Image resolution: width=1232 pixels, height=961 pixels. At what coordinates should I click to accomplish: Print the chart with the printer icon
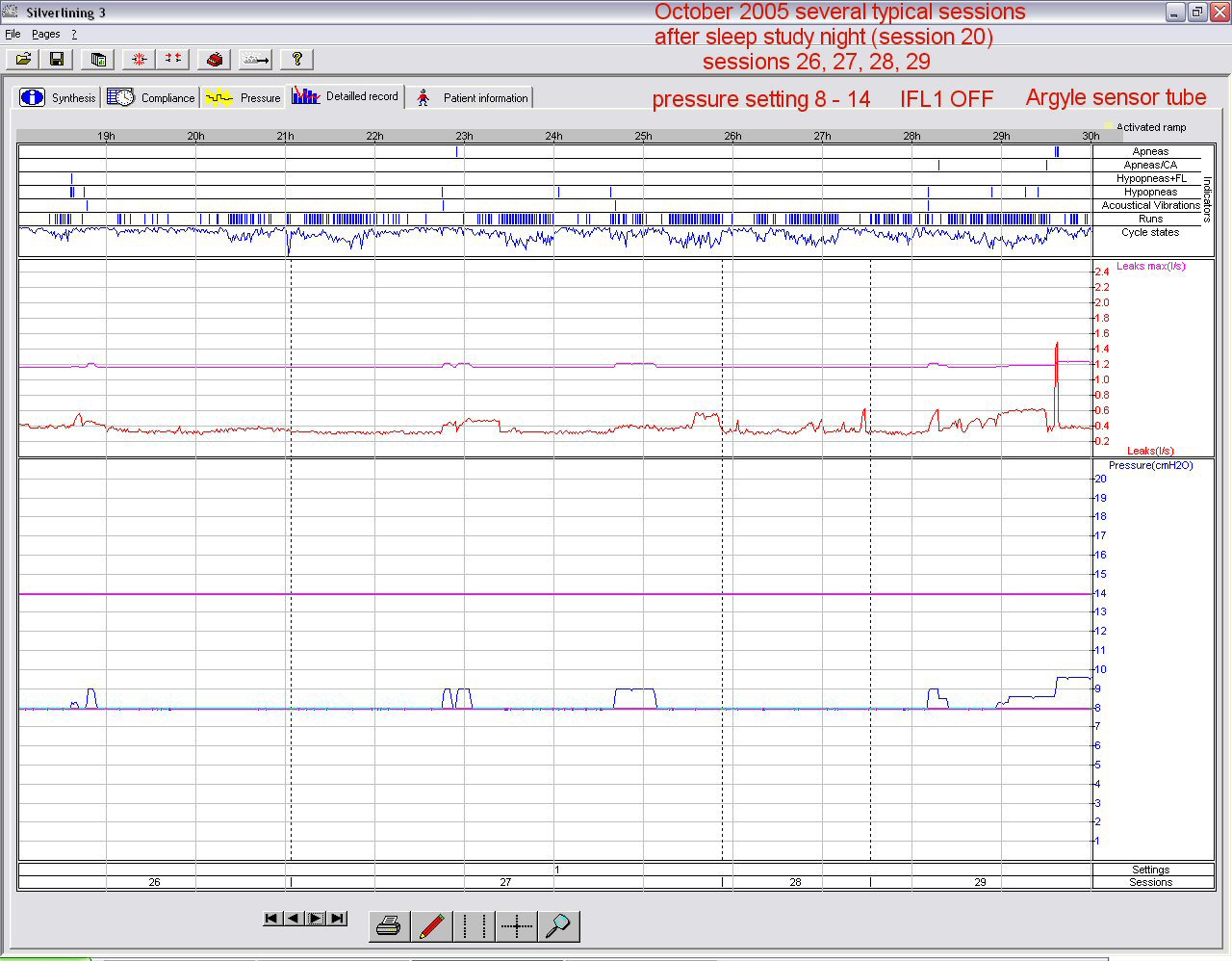coord(389,926)
